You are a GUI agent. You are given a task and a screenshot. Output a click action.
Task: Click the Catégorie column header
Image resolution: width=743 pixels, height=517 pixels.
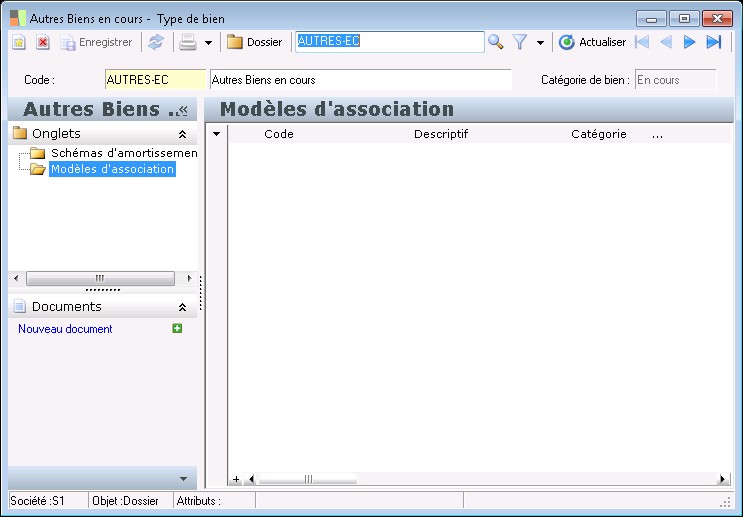pos(599,134)
